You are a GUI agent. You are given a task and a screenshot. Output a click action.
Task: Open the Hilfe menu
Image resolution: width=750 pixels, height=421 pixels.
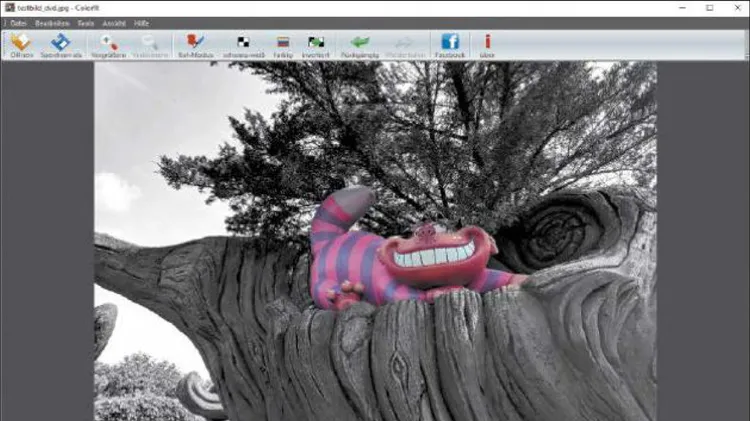pos(141,23)
